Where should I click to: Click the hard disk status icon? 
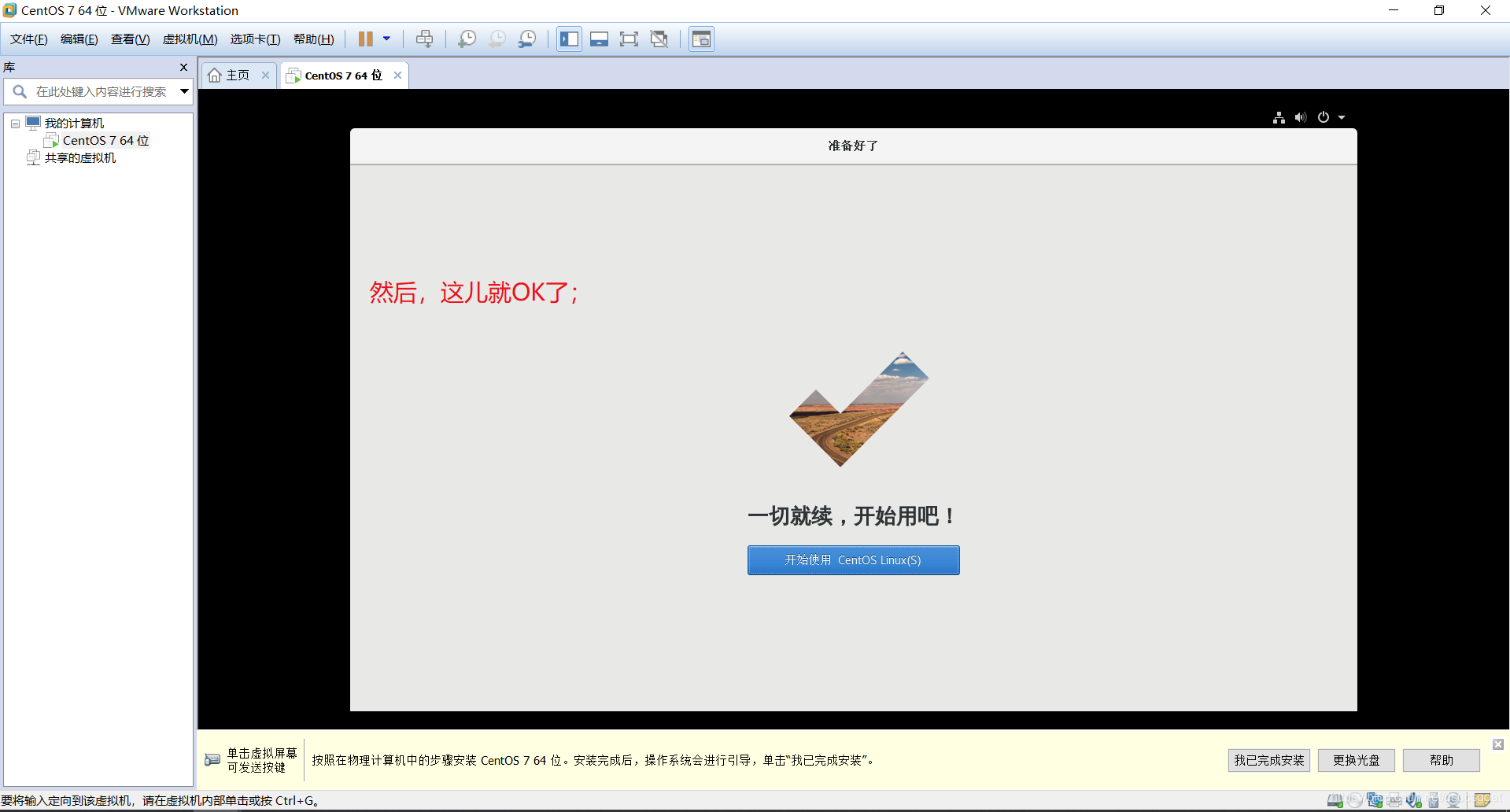(1335, 801)
